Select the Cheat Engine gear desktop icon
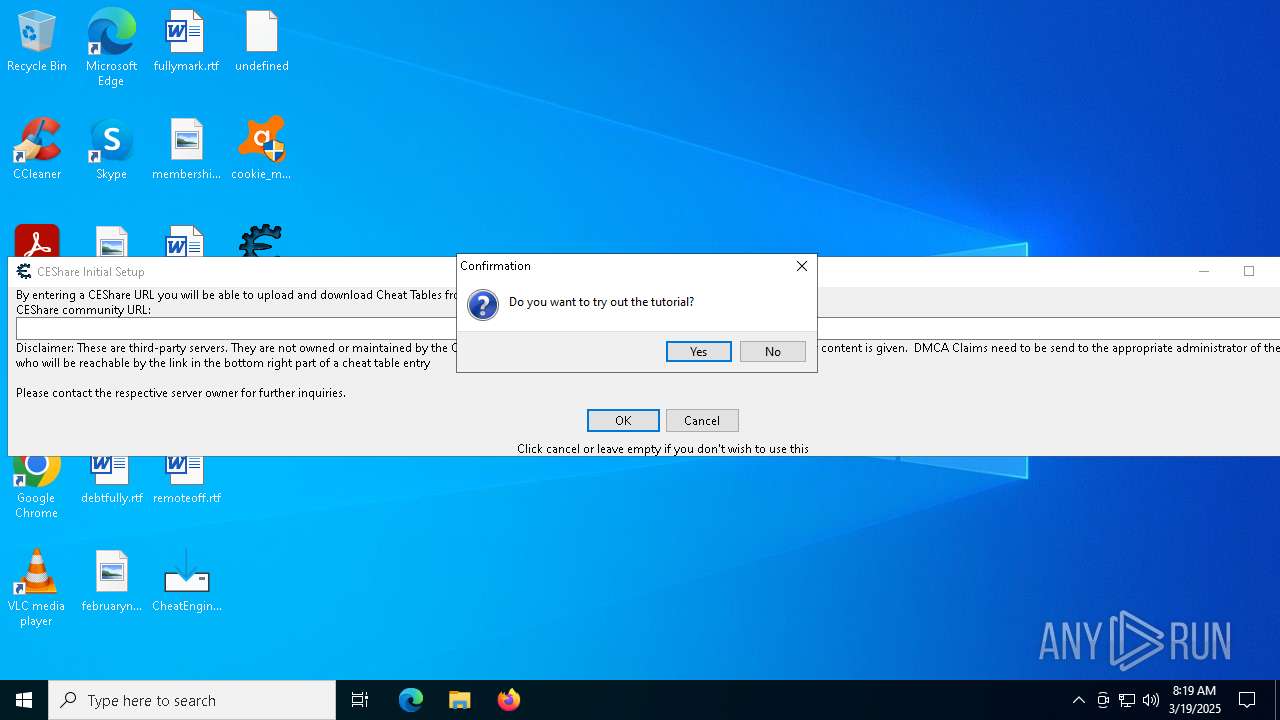 [x=261, y=241]
